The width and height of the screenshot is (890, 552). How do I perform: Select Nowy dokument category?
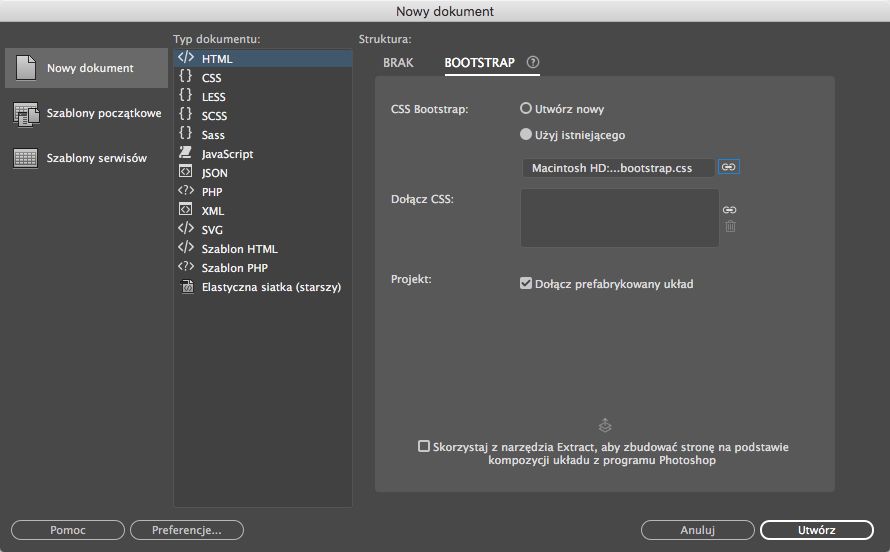(x=86, y=68)
